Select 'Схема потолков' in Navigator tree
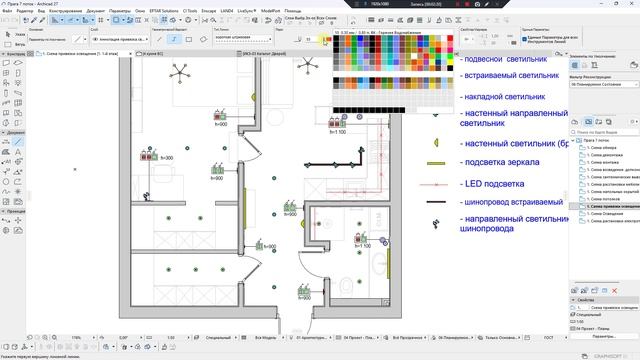640x360 pixels. pos(602,199)
